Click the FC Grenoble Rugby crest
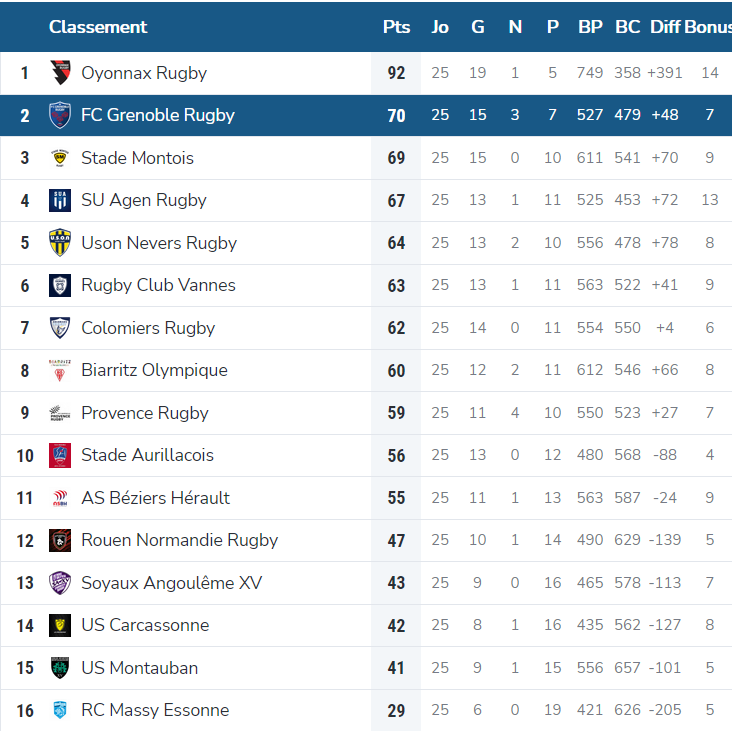 [x=60, y=115]
